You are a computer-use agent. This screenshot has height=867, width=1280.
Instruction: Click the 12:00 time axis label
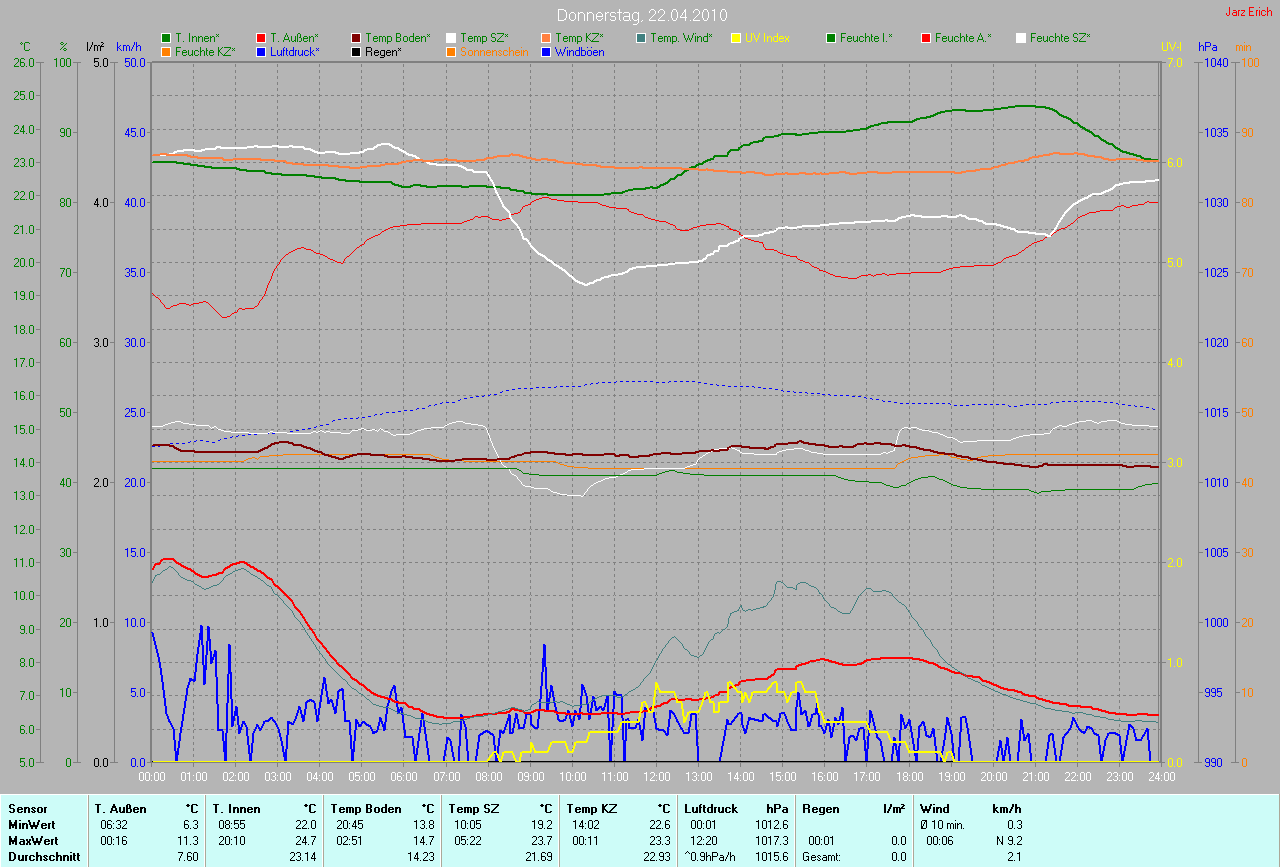coord(656,776)
